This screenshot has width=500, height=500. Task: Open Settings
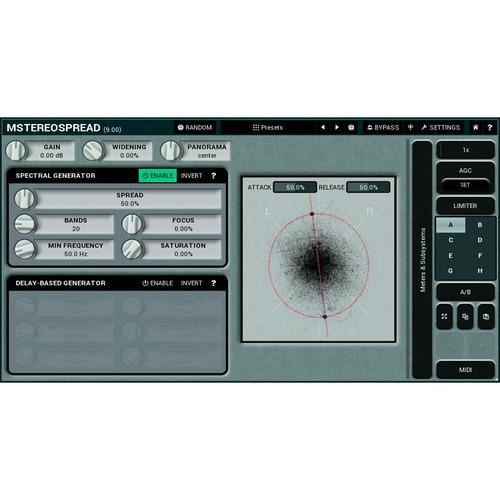pos(440,127)
